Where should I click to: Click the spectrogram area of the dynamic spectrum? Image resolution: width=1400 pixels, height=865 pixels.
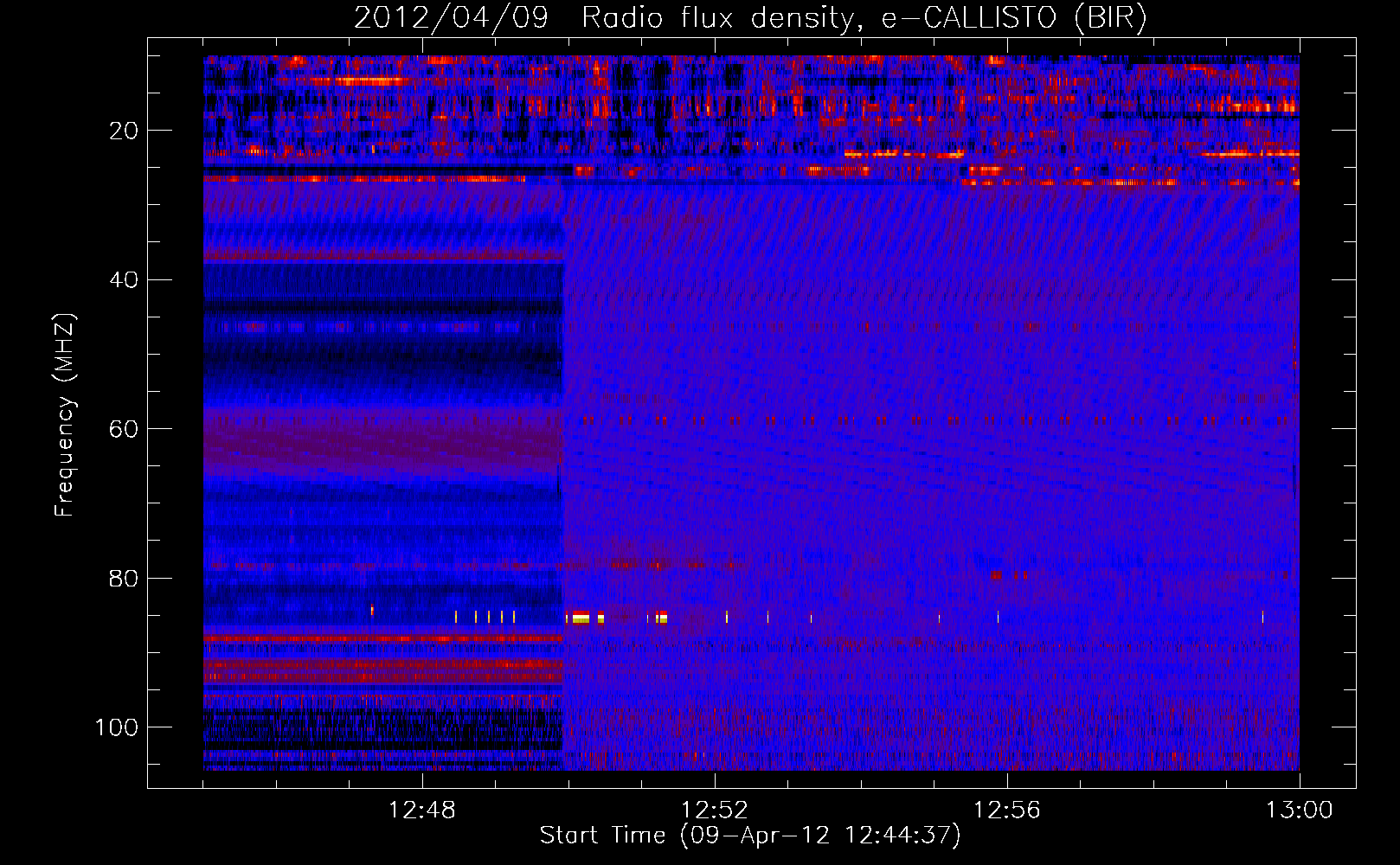point(751,413)
